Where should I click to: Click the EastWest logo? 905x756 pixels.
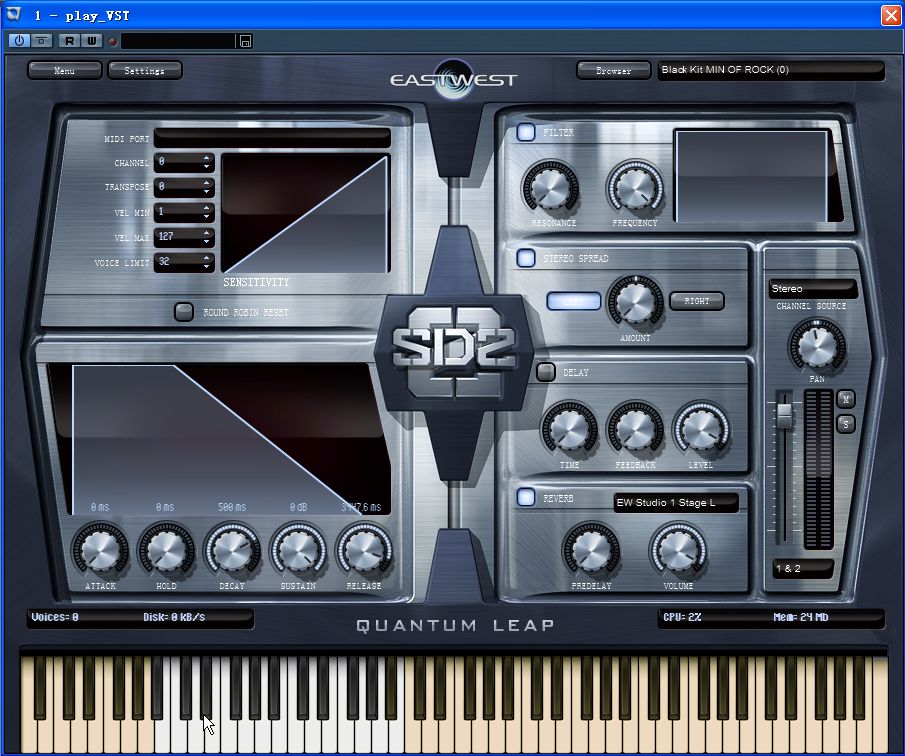click(454, 80)
